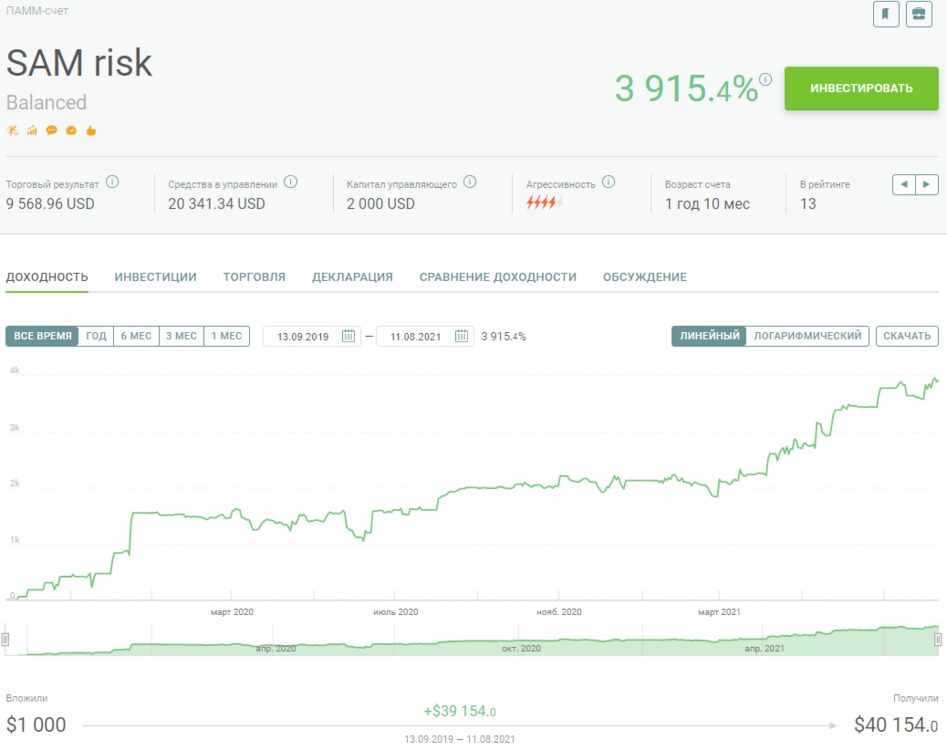Click right handle of chart range navigator
This screenshot has width=947, height=750.
tap(938, 639)
